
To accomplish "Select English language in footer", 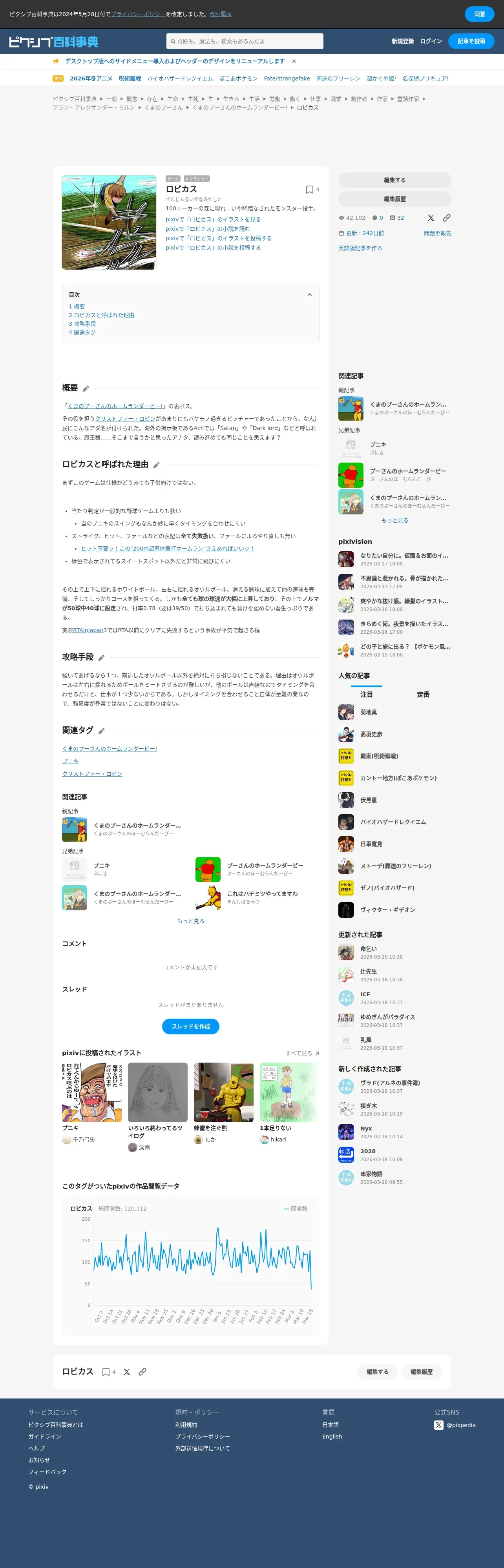I will (332, 1437).
